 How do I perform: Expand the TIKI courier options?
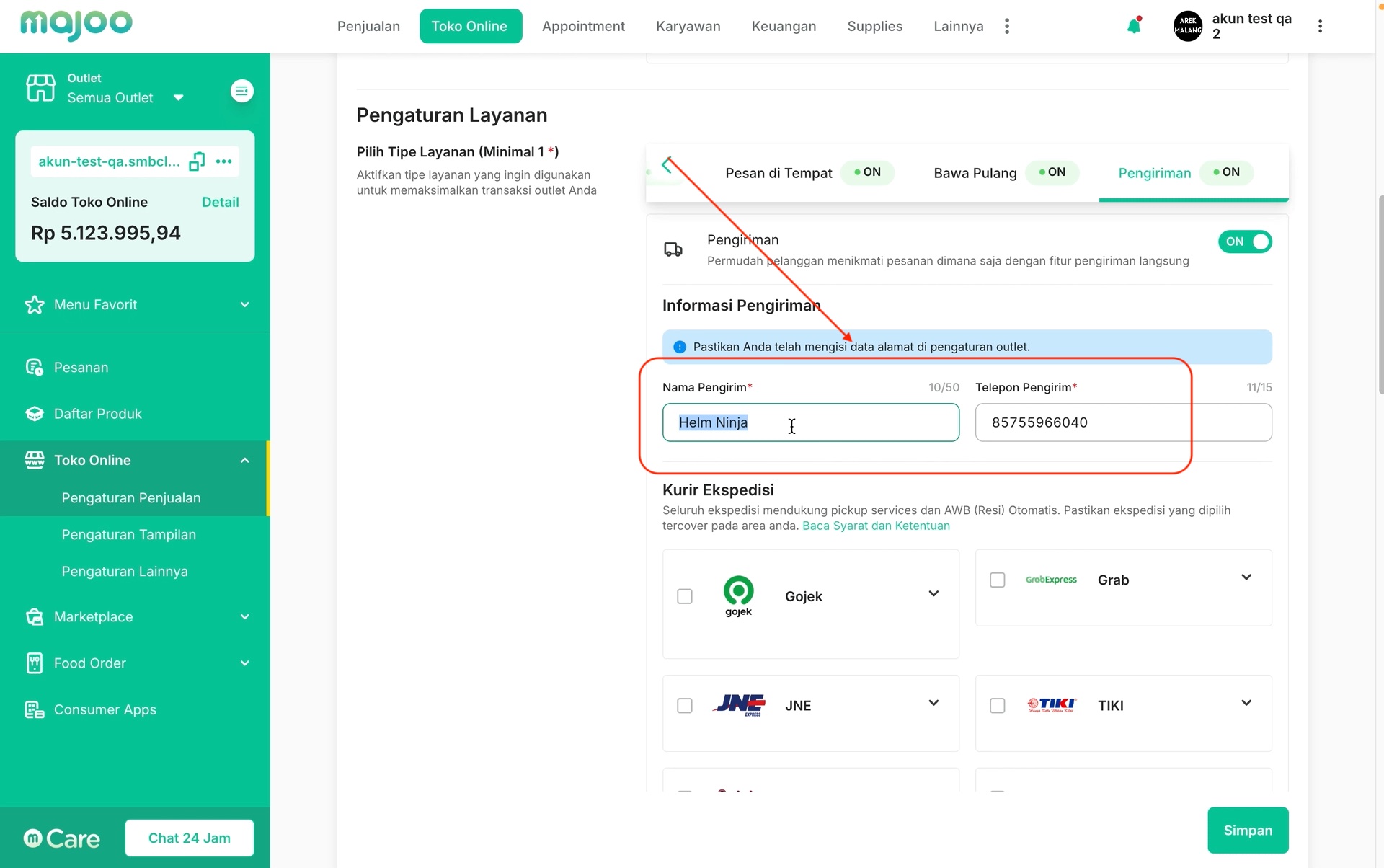[1246, 702]
